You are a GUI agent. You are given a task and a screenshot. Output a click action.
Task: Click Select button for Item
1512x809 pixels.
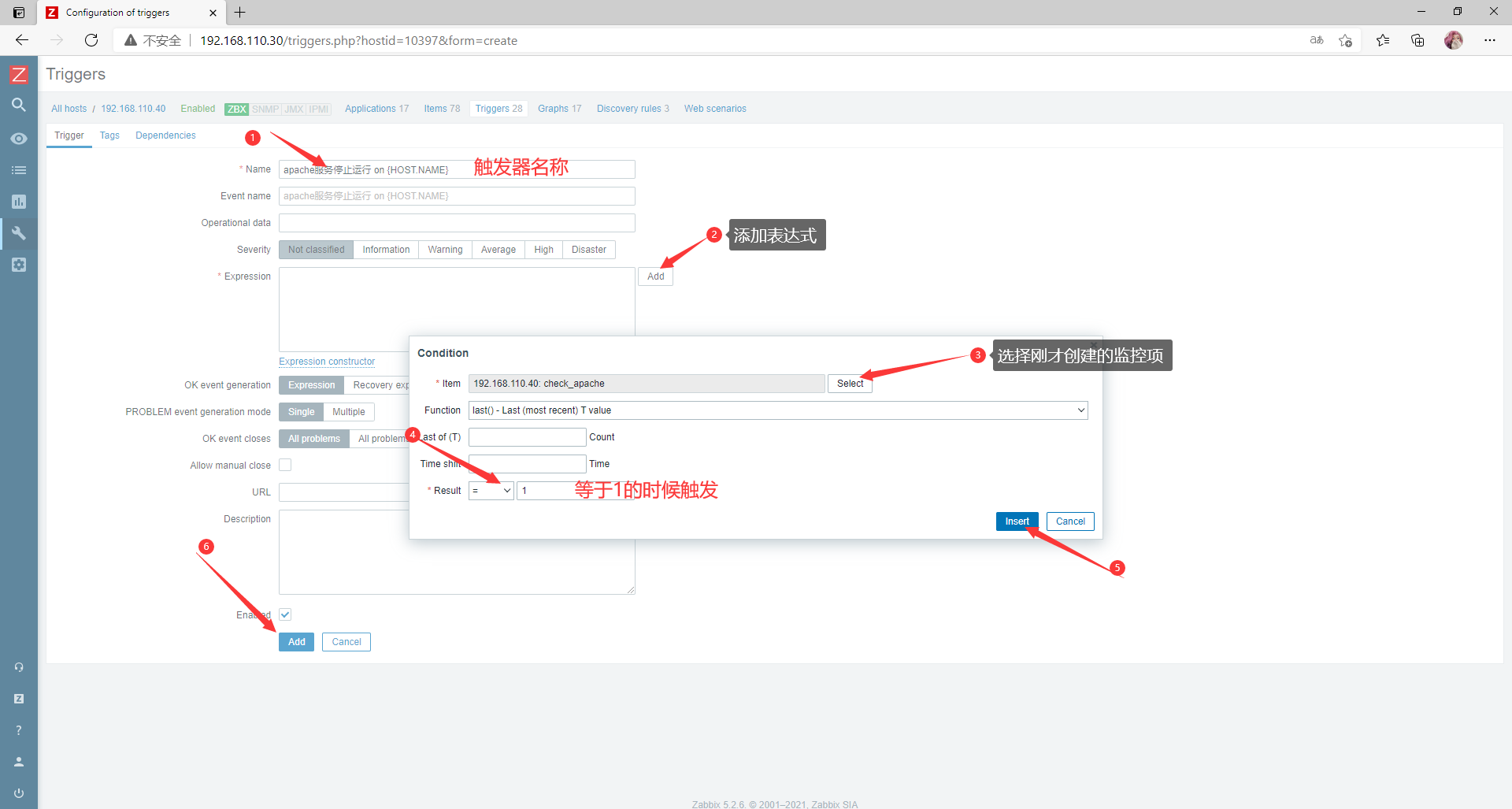850,384
